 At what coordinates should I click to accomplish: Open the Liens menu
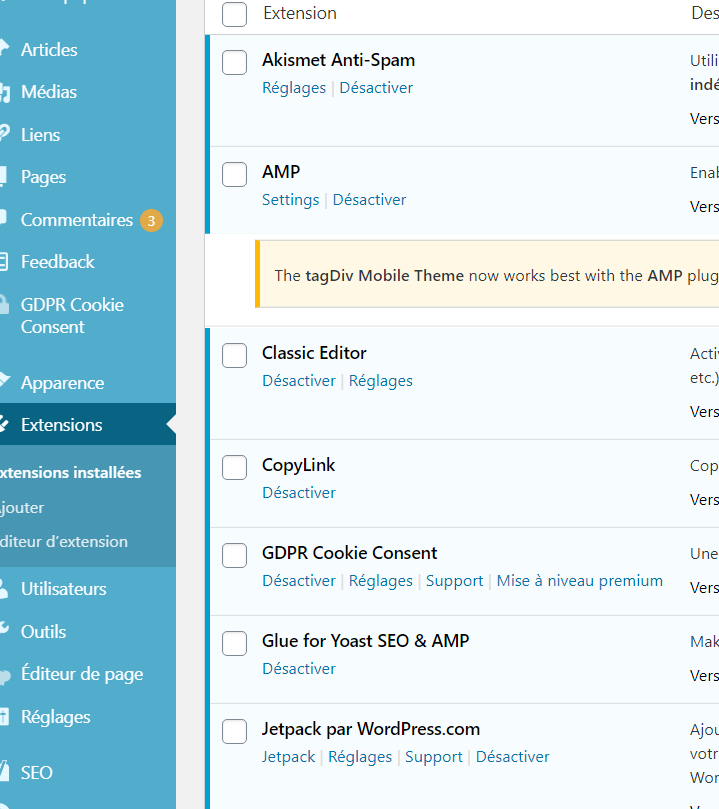point(40,135)
